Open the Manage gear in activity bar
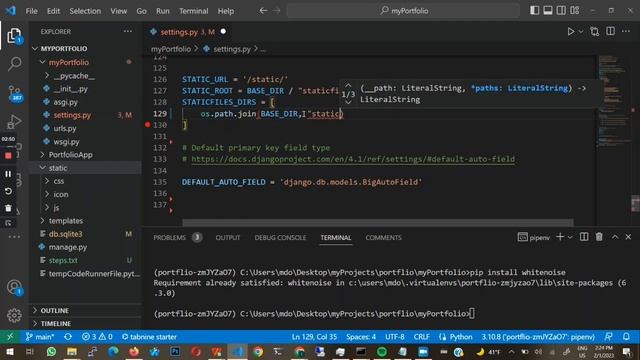Image resolution: width=640 pixels, height=360 pixels. (14, 315)
